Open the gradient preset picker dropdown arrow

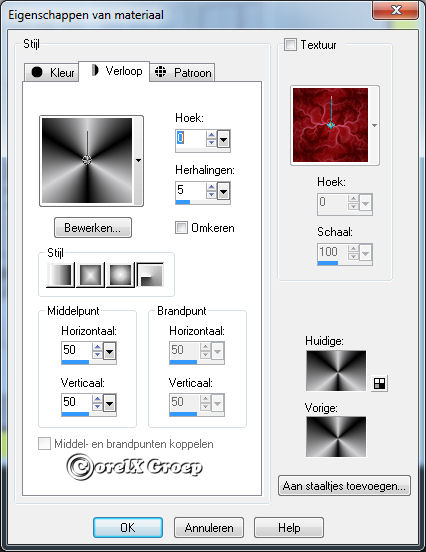pos(138,161)
